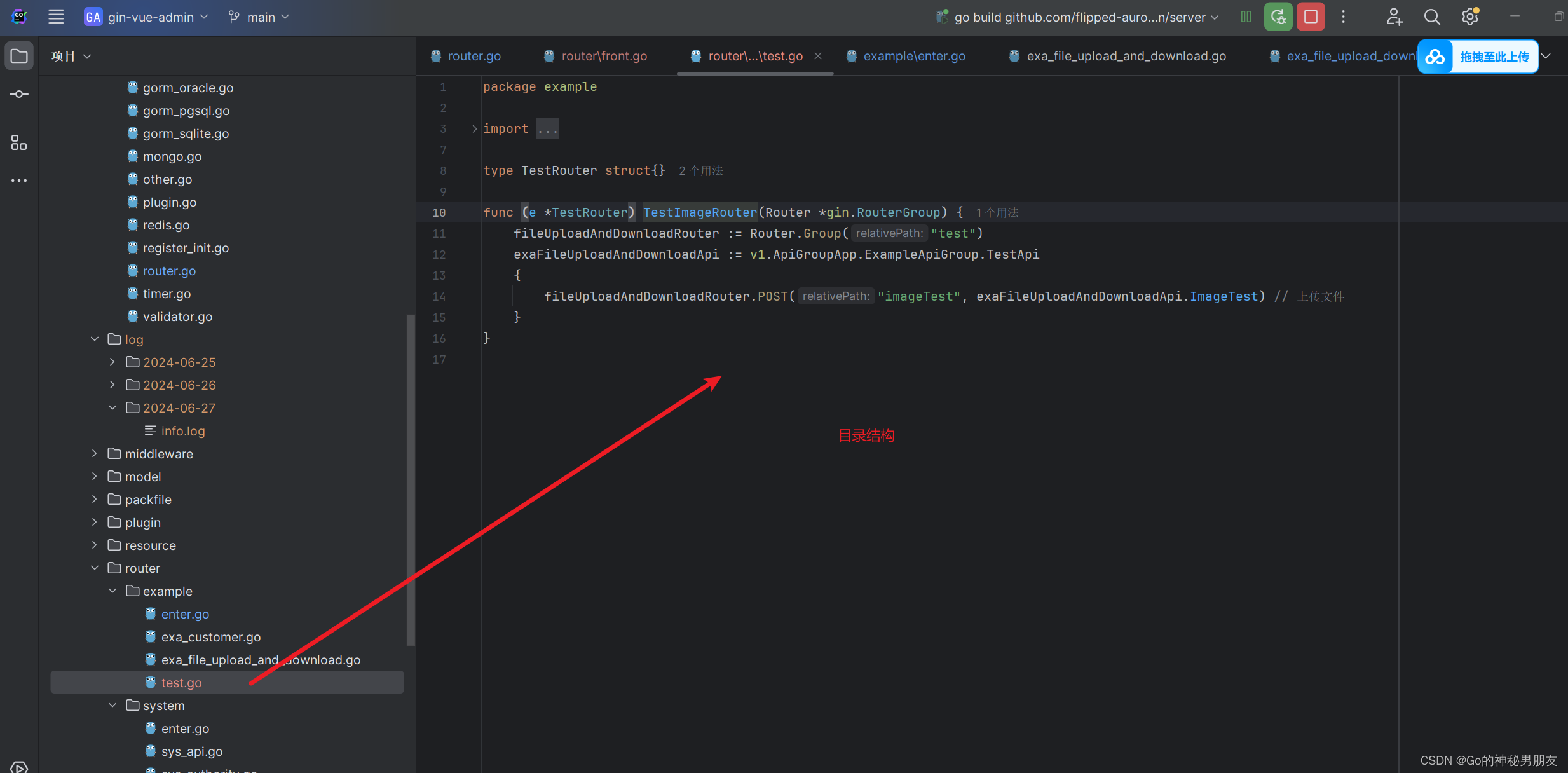The height and width of the screenshot is (773, 1568).
Task: Expand the middleware folder
Action: click(x=94, y=453)
